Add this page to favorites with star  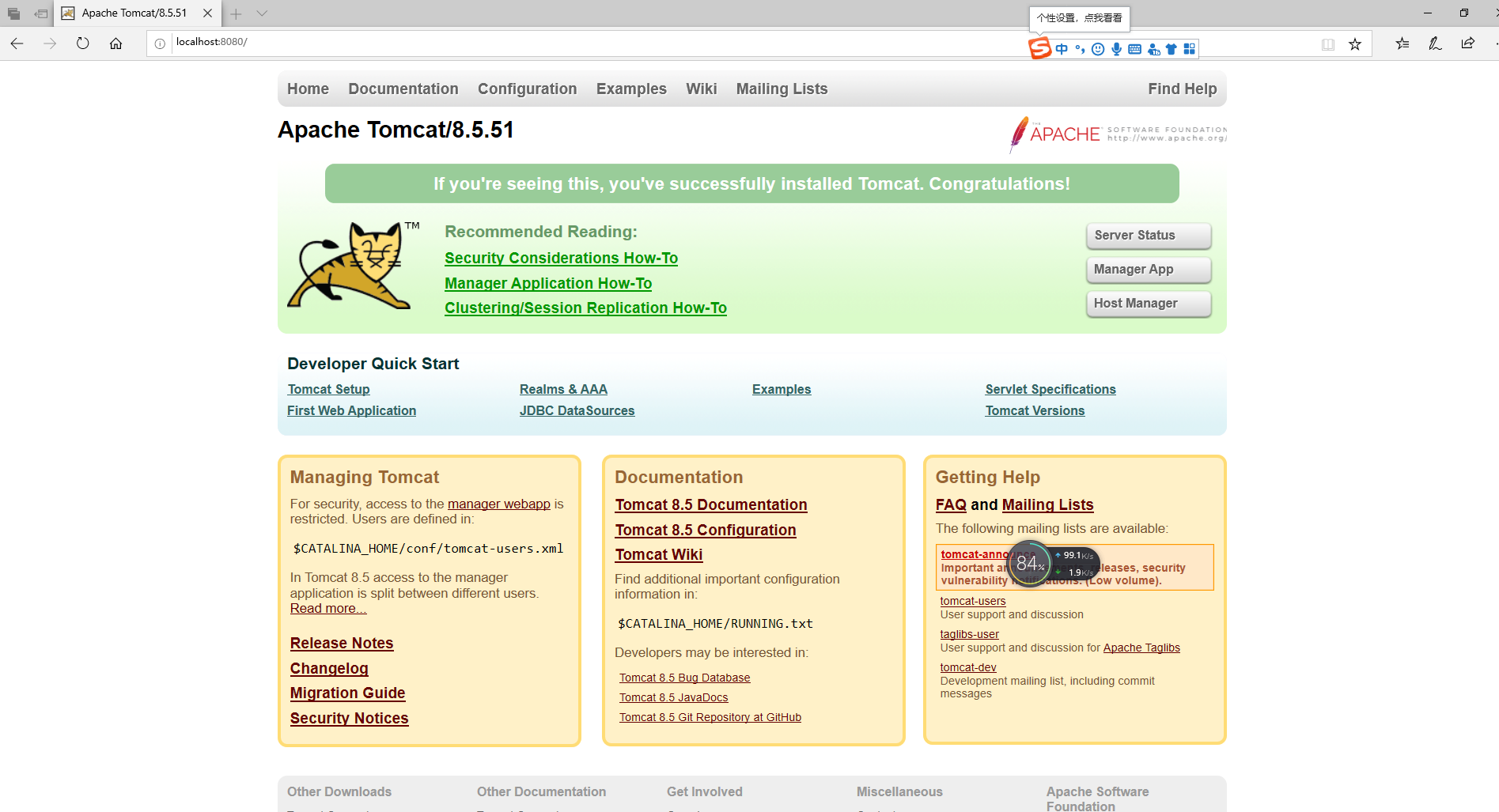[1355, 44]
